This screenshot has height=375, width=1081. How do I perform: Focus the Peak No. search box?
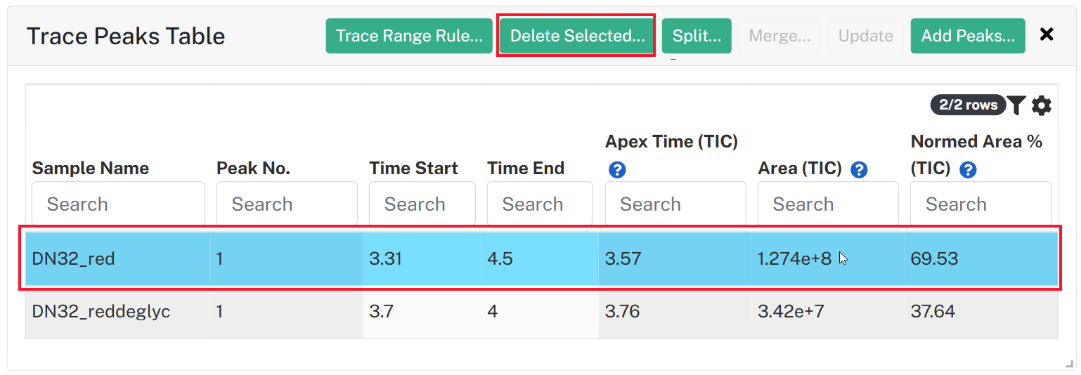click(287, 203)
